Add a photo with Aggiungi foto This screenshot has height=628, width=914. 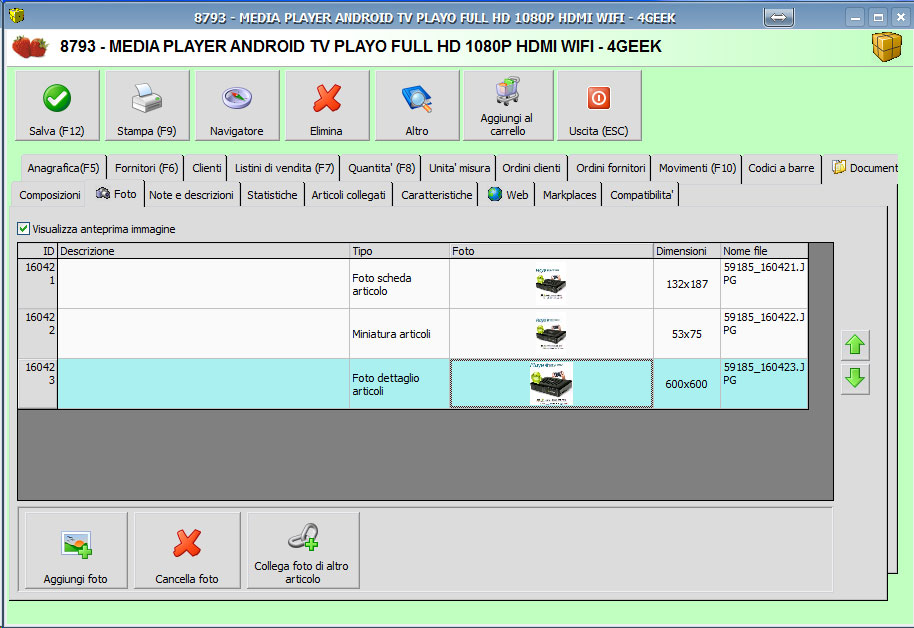tap(76, 550)
